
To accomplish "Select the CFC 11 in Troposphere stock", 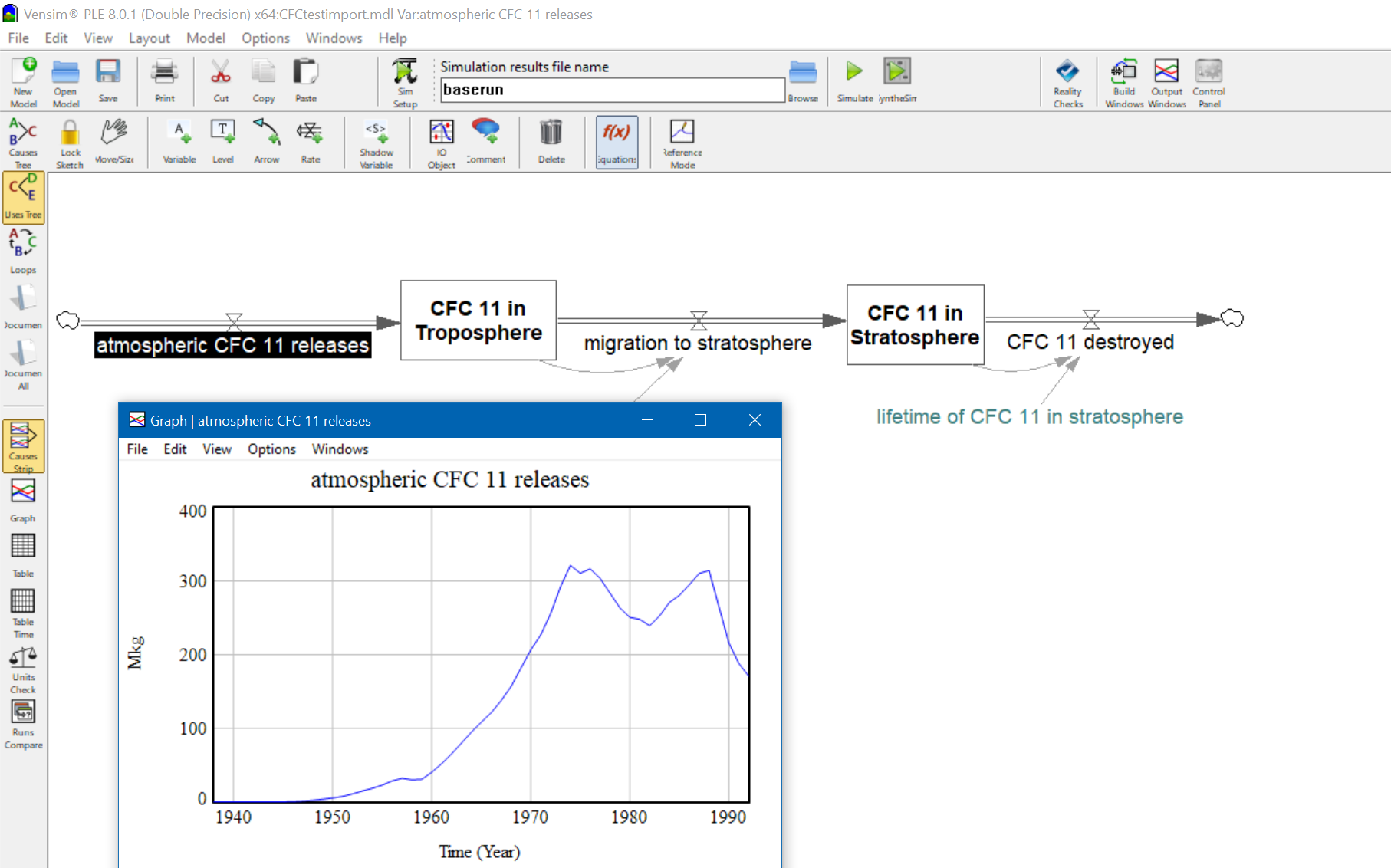I will click(x=478, y=320).
